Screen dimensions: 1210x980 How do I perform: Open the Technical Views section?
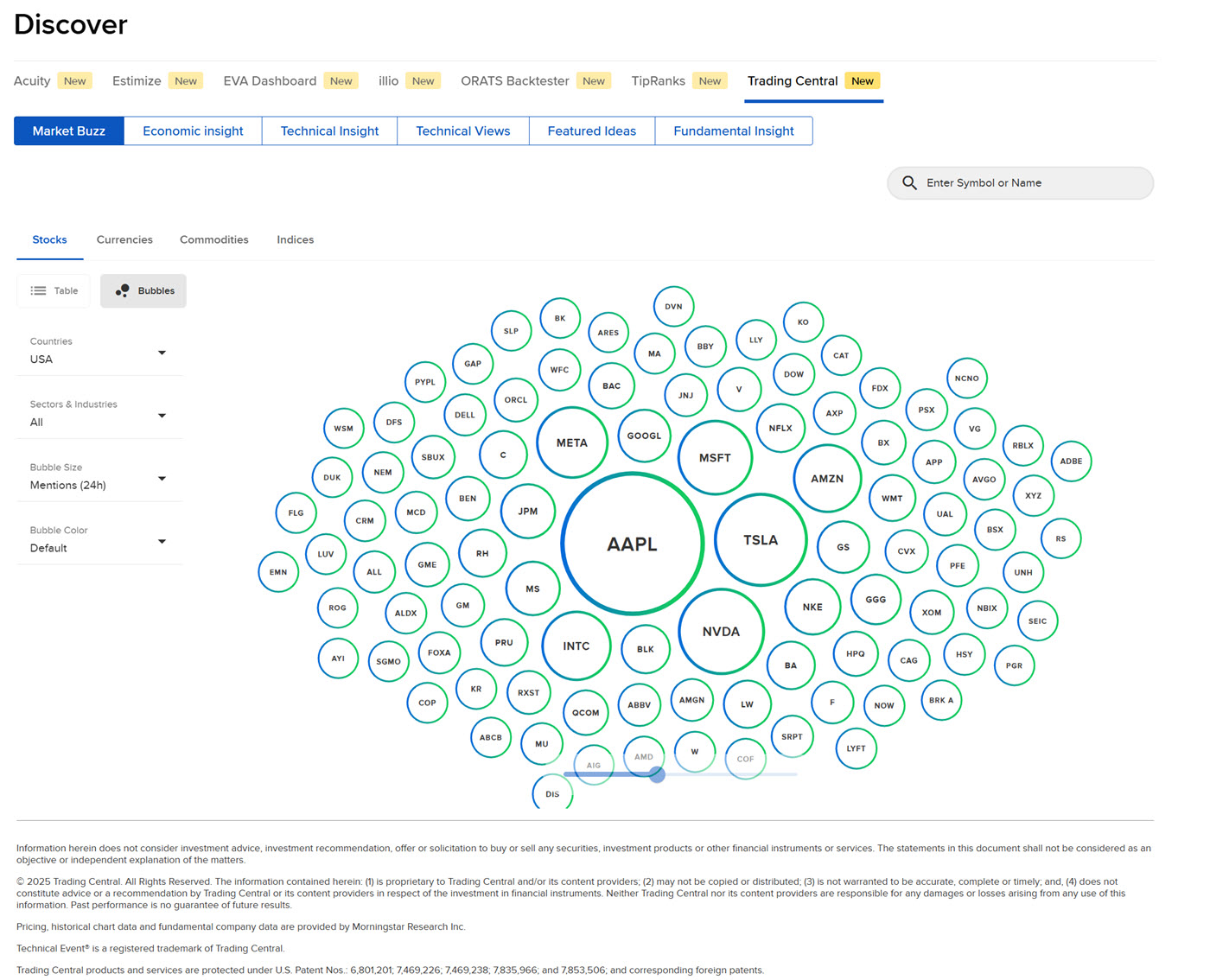click(x=463, y=131)
